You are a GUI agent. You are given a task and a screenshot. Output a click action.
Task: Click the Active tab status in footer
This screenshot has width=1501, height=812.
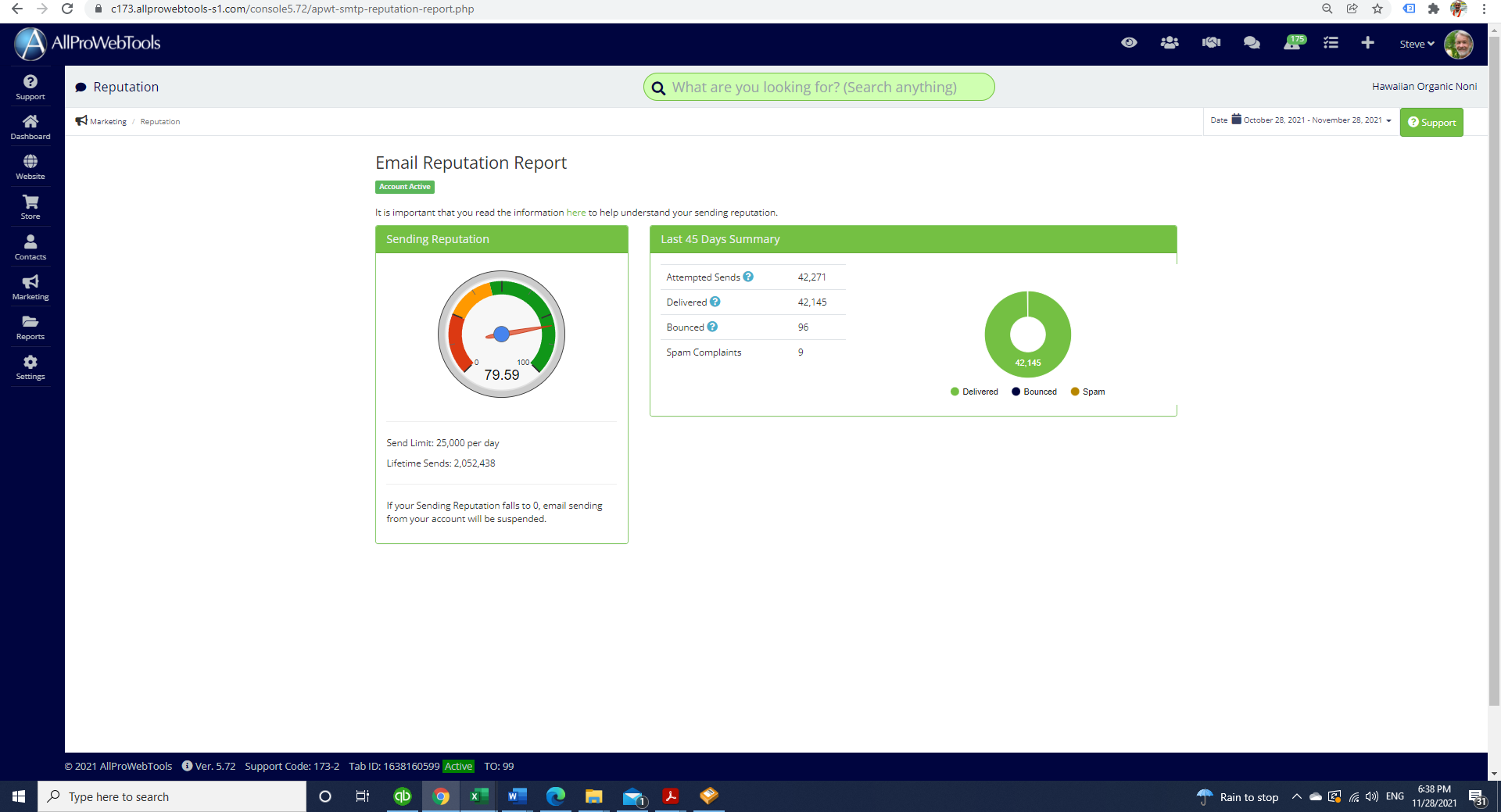pyautogui.click(x=459, y=766)
